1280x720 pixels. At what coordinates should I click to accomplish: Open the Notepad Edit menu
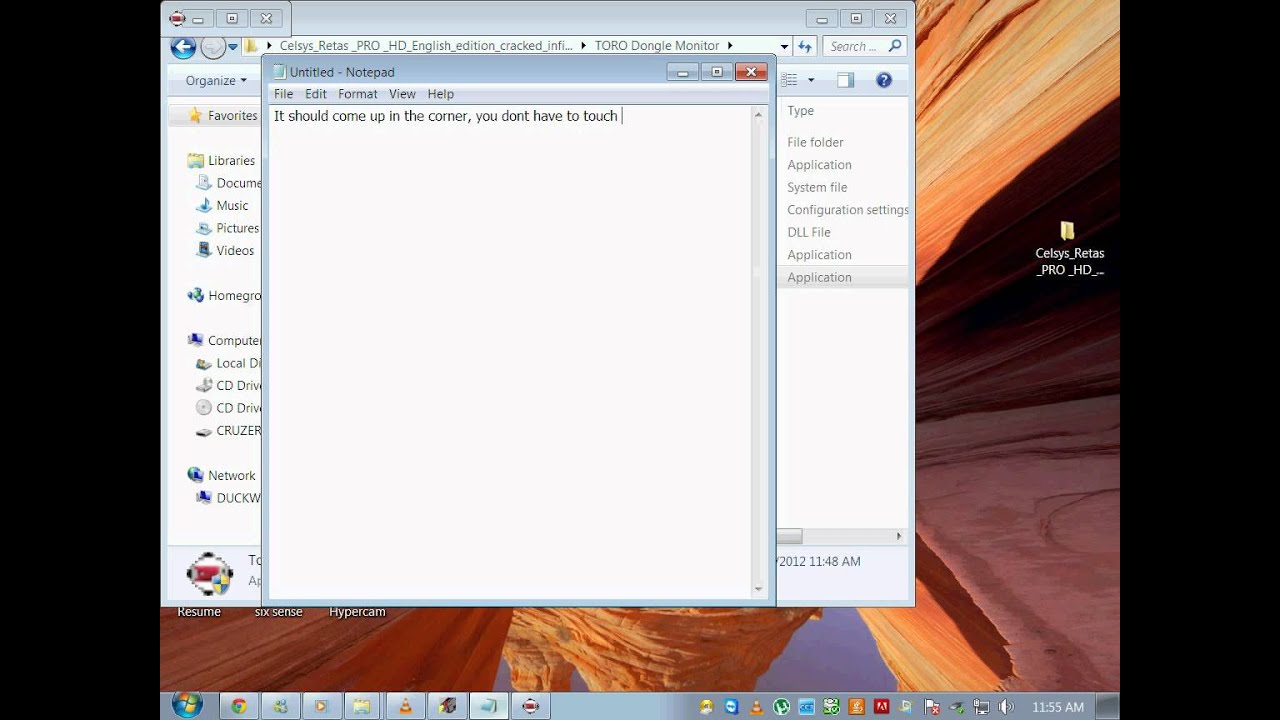316,94
